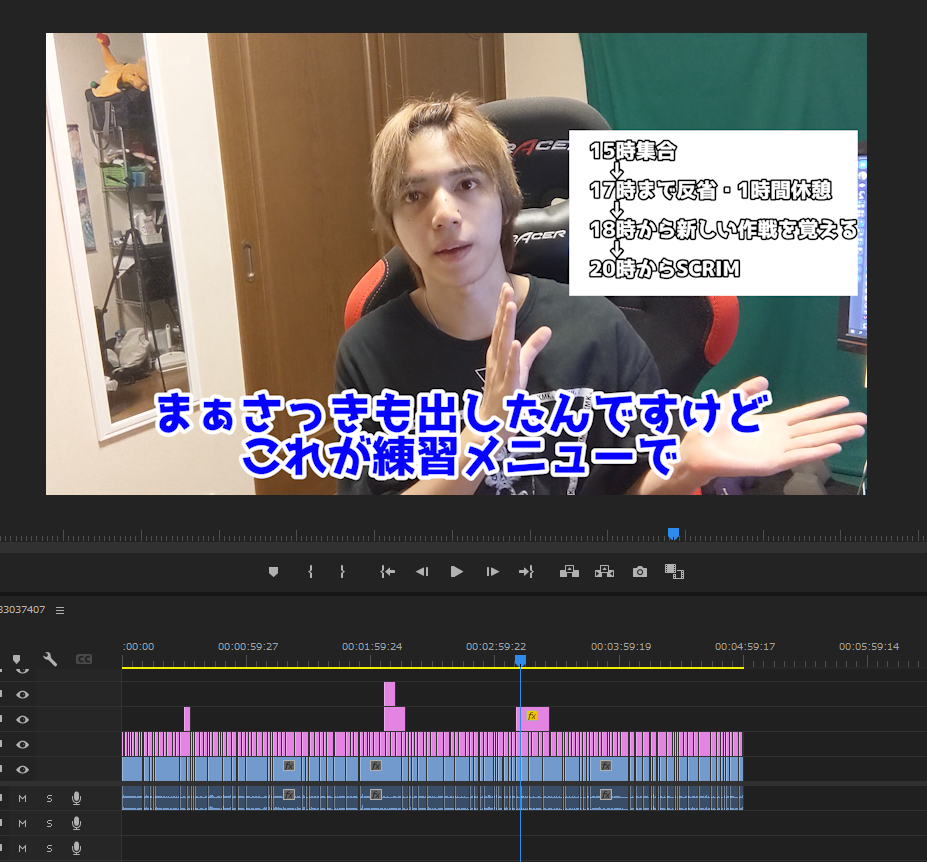Hide the track with the blue video clips
Image resolution: width=927 pixels, height=862 pixels.
22,769
